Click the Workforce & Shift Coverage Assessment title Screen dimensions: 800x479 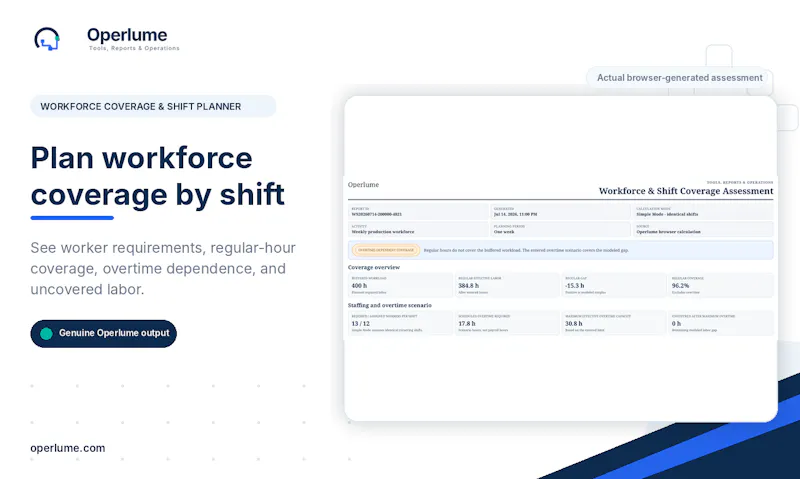pos(686,191)
